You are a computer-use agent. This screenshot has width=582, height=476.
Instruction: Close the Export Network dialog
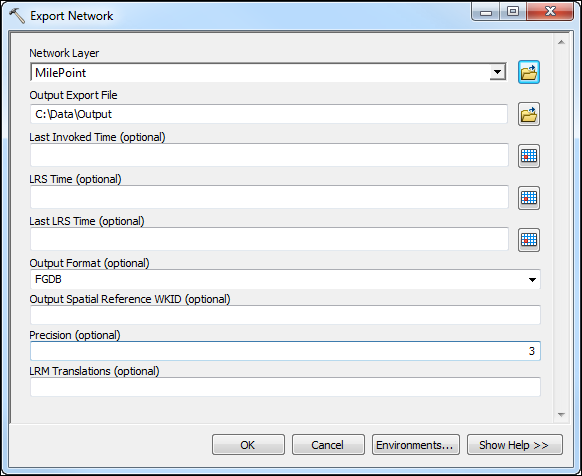click(550, 12)
